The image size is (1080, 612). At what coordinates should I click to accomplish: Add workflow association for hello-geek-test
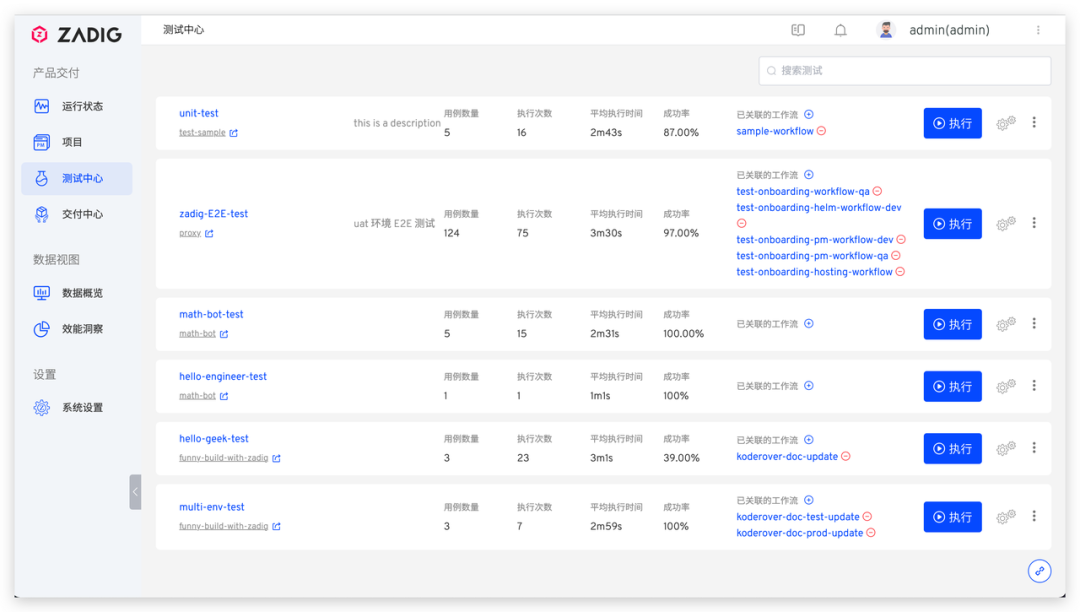(x=809, y=440)
